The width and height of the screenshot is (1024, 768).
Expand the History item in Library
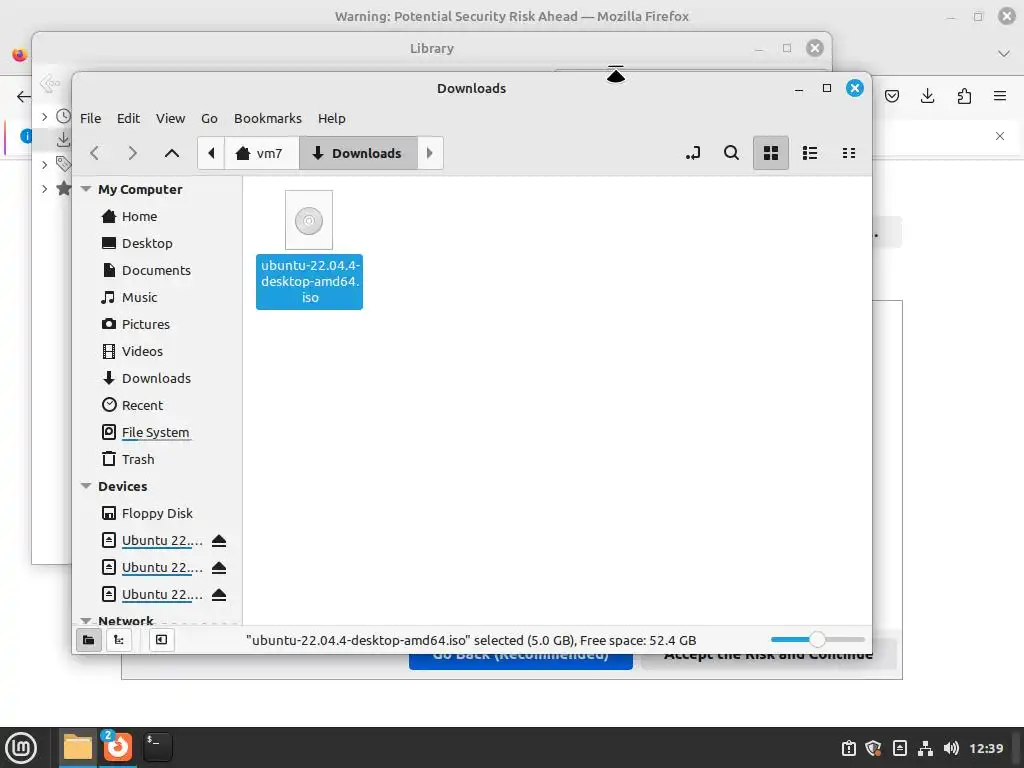[44, 117]
